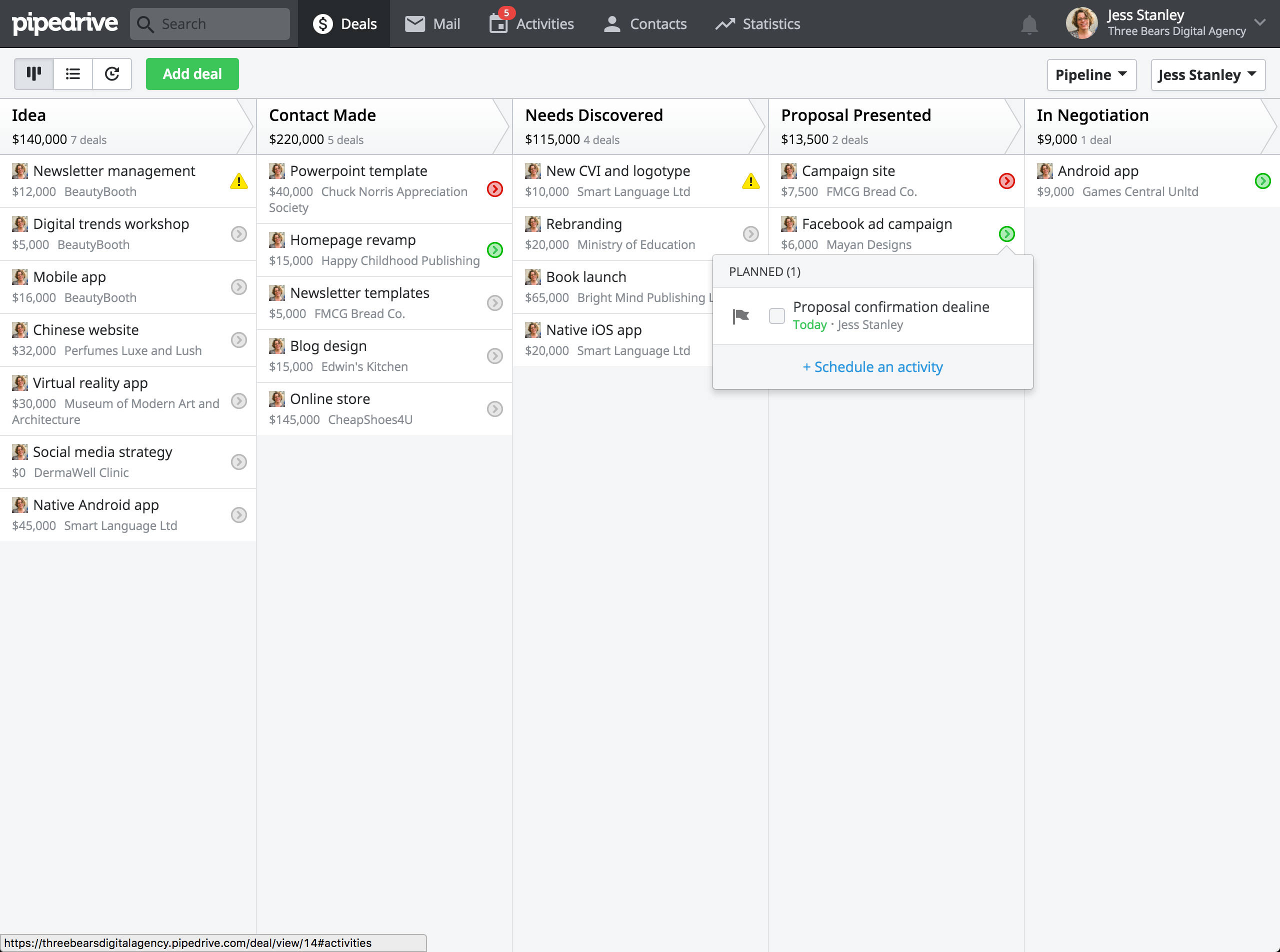Open the Jess Stanley user filter dropdown
1280x952 pixels.
tap(1207, 74)
